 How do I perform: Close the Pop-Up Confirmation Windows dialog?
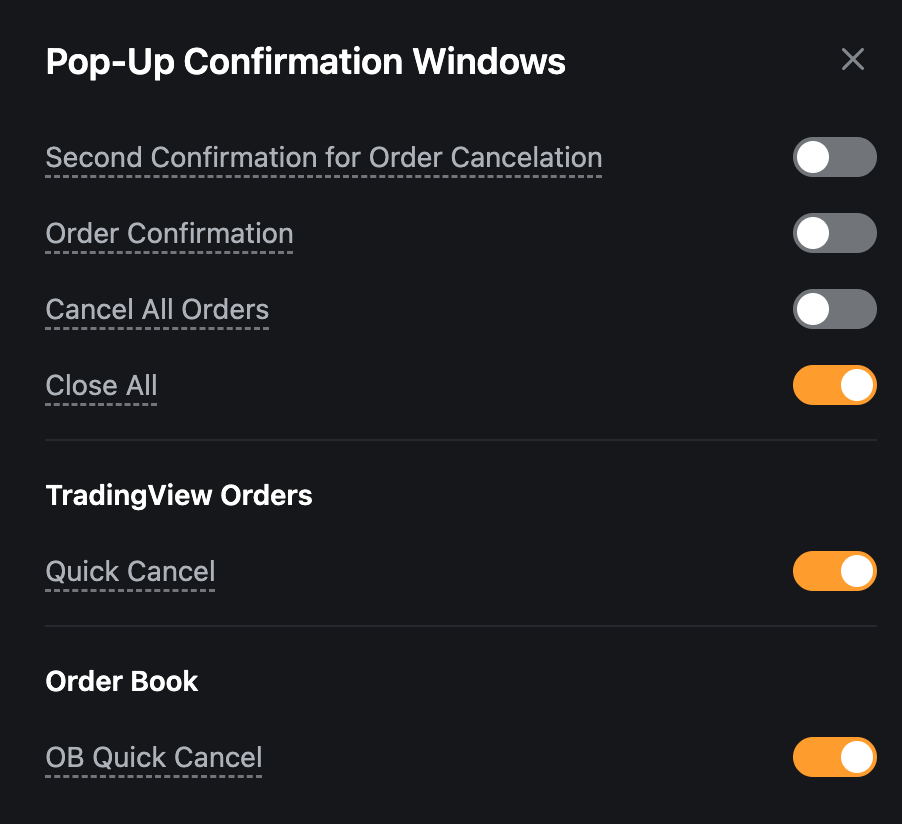coord(852,60)
